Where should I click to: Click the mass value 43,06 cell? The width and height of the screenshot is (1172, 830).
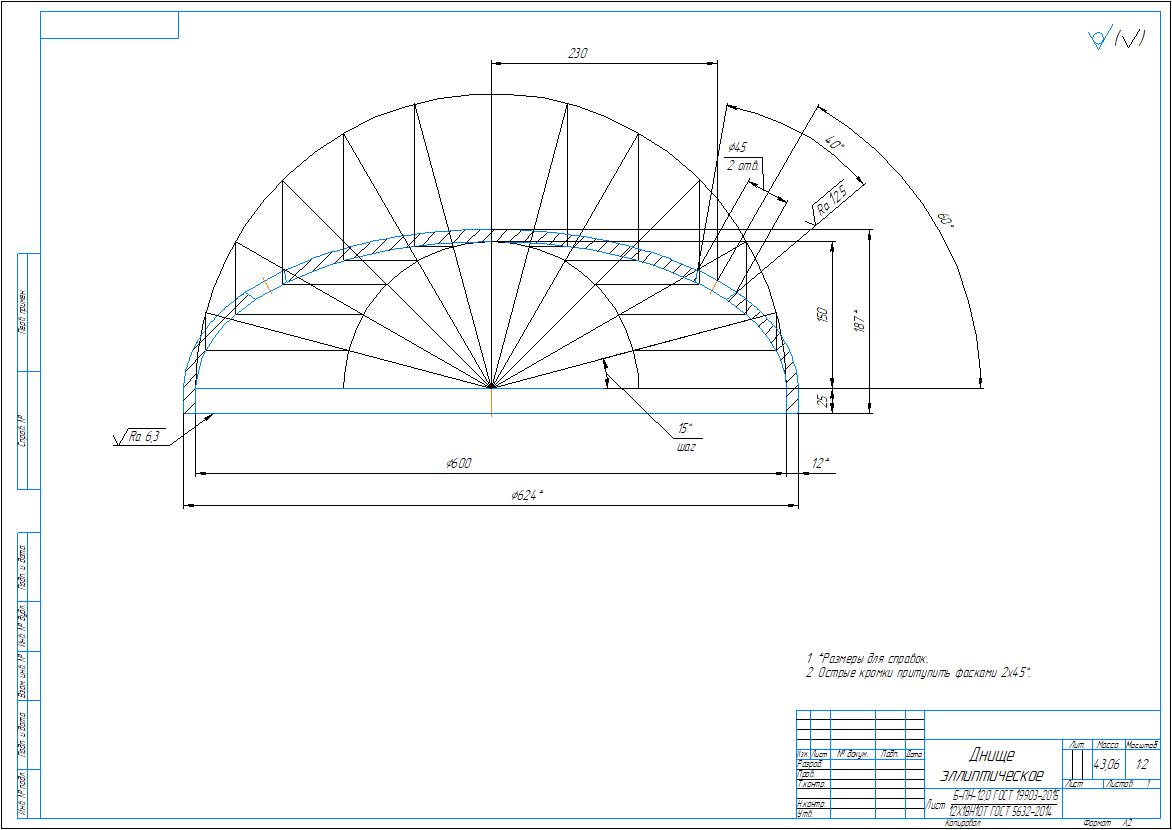1107,764
